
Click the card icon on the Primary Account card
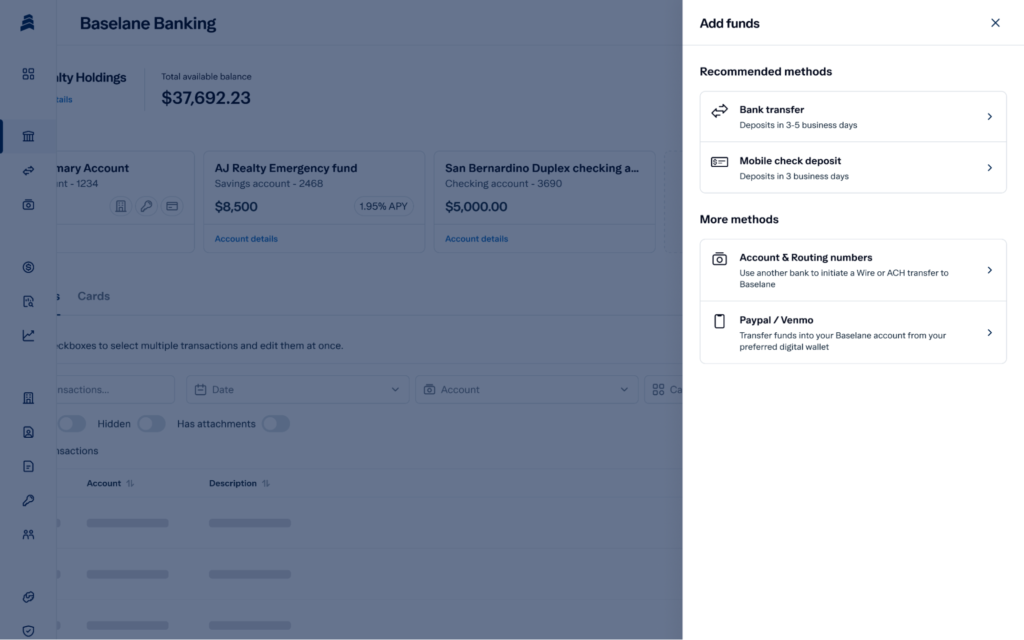pos(172,206)
